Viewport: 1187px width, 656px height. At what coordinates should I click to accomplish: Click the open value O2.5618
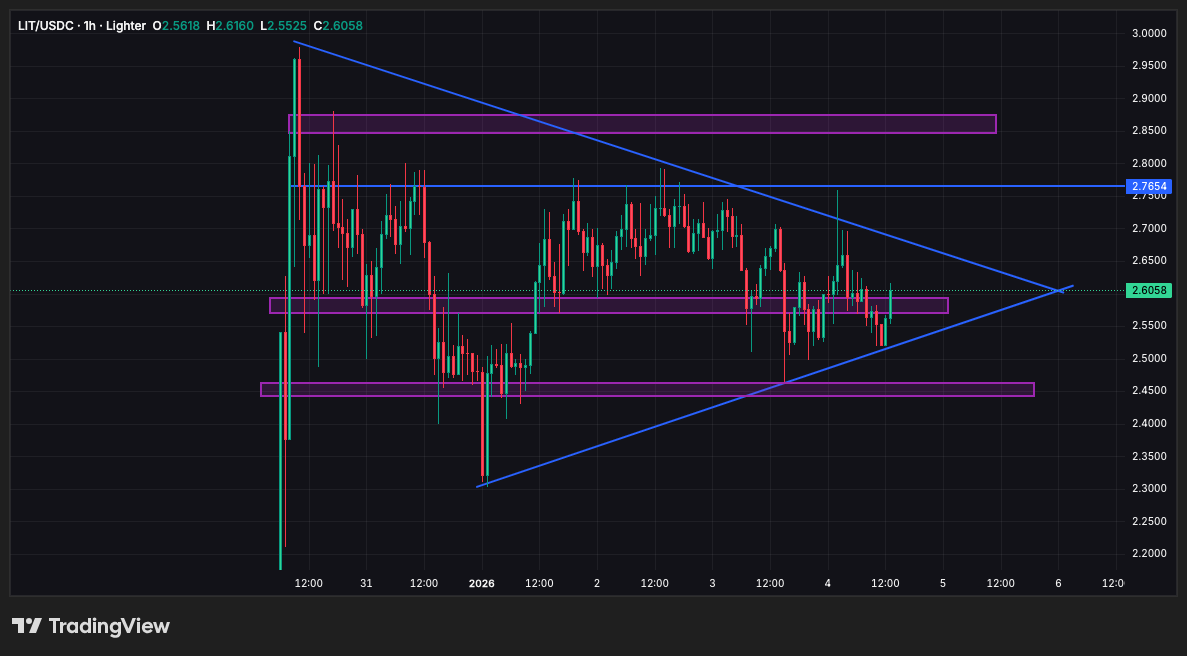pyautogui.click(x=176, y=26)
